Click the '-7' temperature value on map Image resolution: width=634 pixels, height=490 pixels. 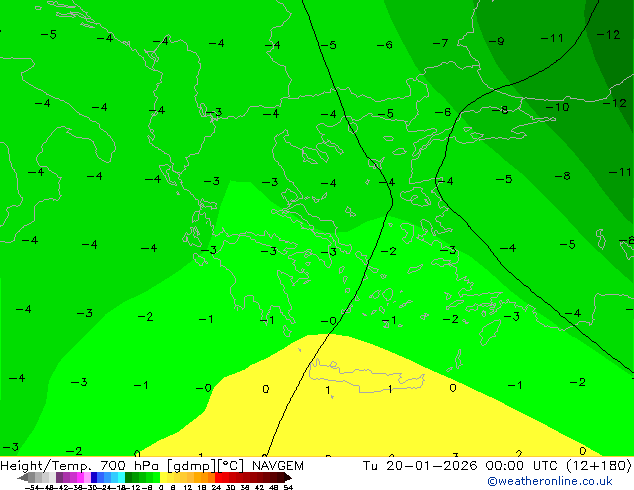[440, 43]
